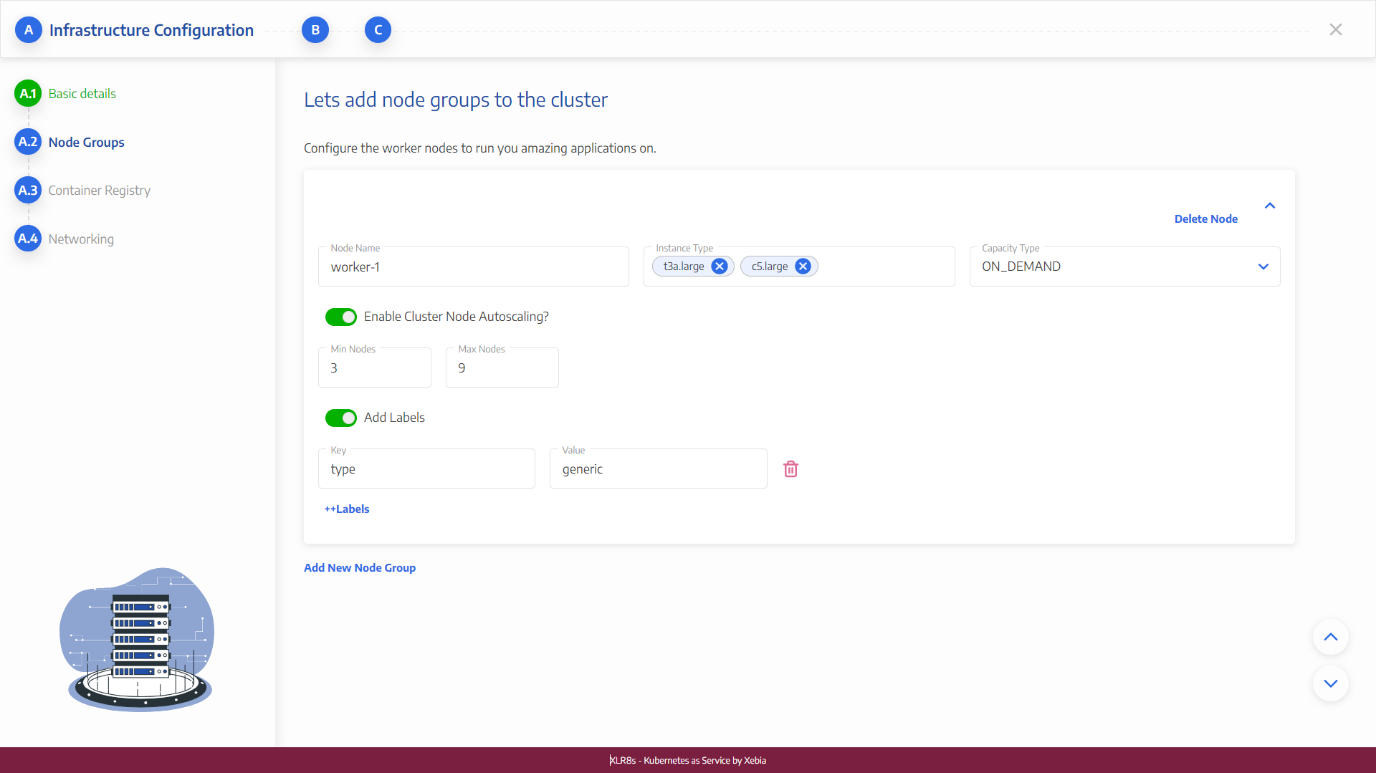Open Container Registry step

pos(100,190)
